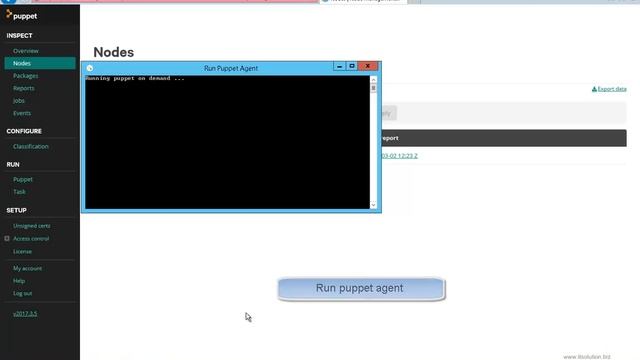The image size is (640, 360).
Task: Maximize the Run Puppet Agent window
Action: [x=352, y=66]
